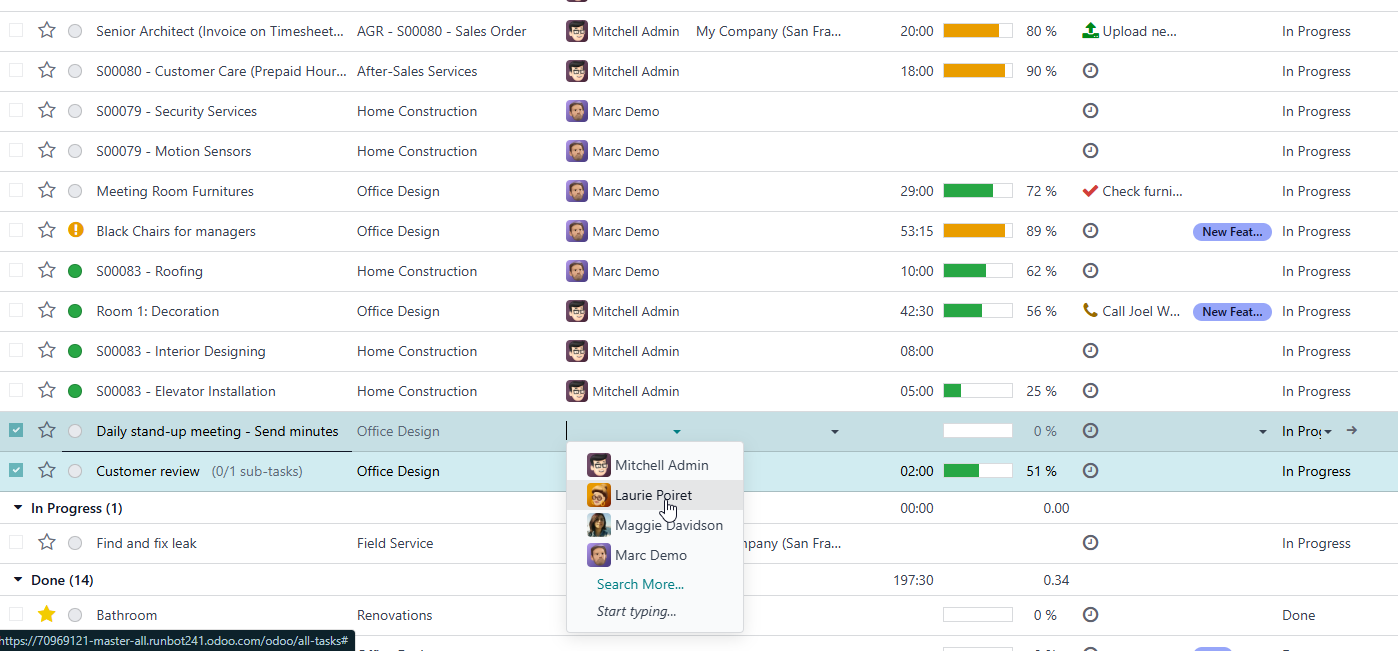Select Laurie Poiret from the assignee list
Image resolution: width=1398 pixels, height=651 pixels.
coord(653,495)
